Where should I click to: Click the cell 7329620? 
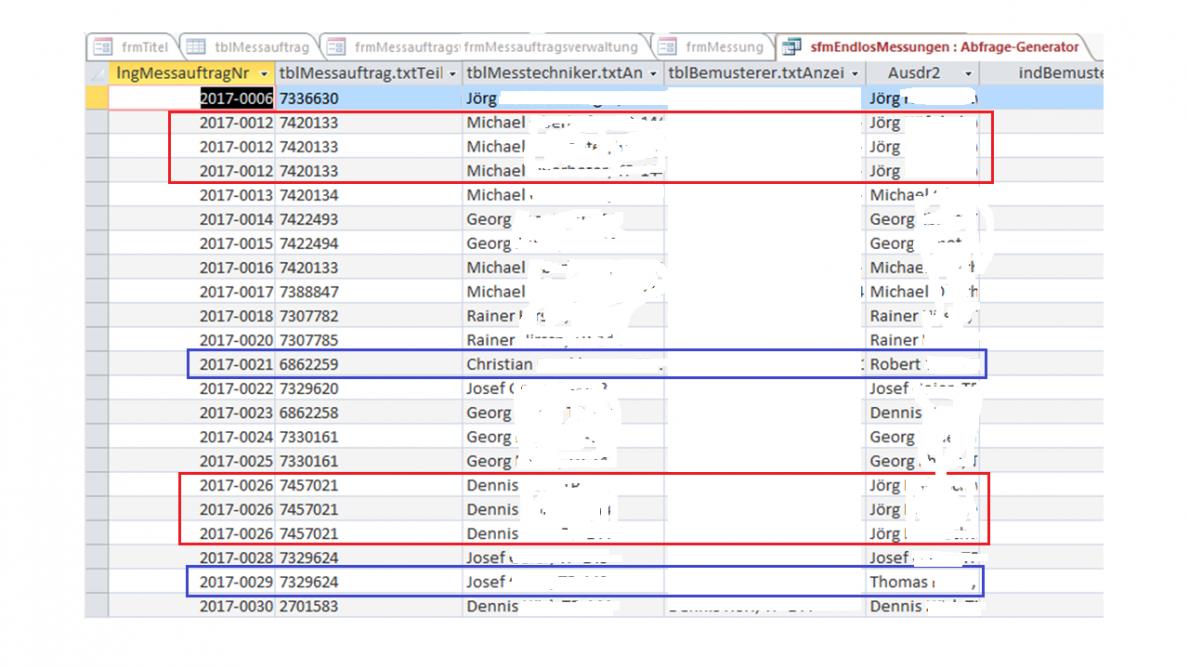click(369, 388)
